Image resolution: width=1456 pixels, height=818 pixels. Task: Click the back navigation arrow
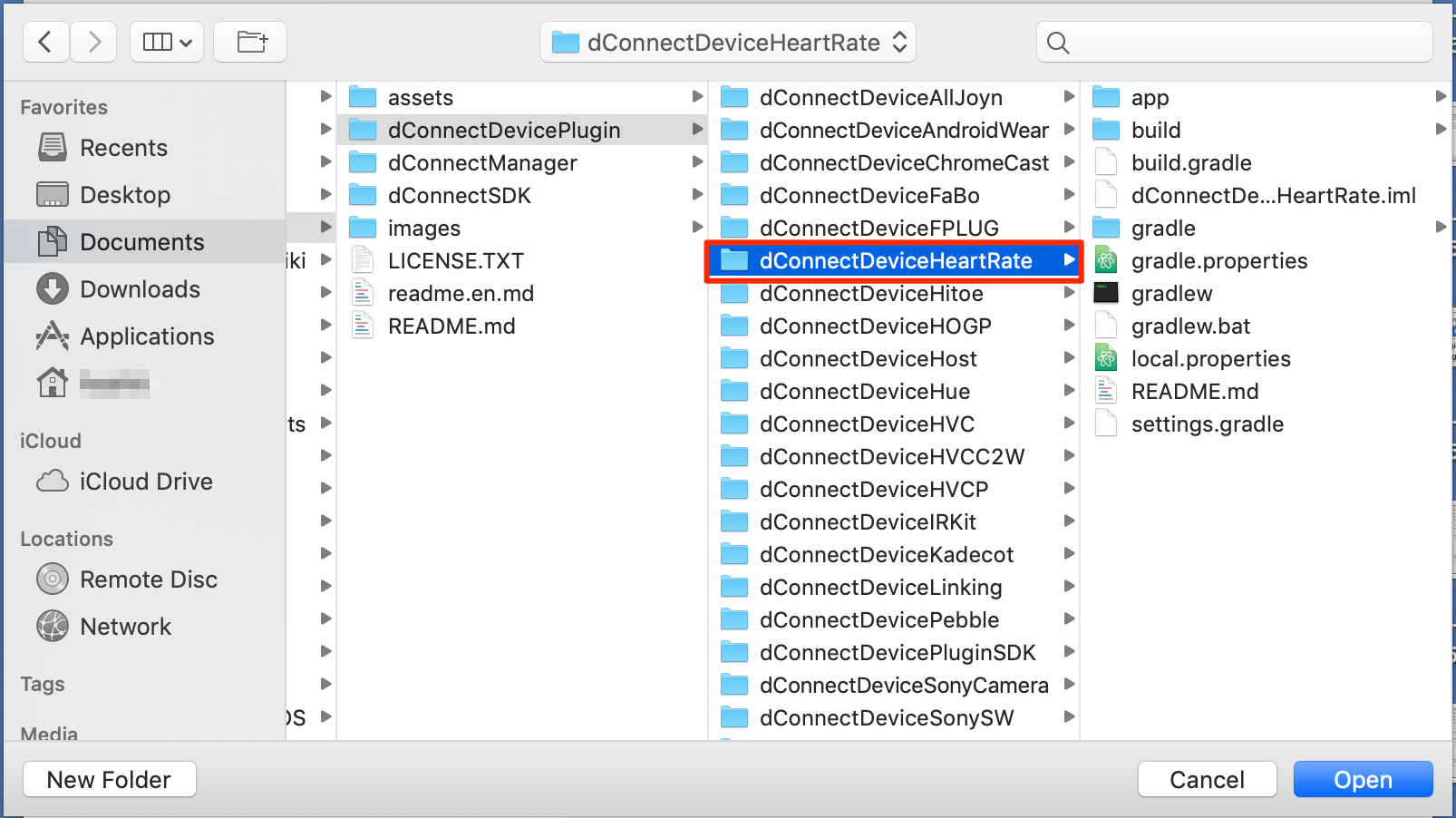[45, 42]
